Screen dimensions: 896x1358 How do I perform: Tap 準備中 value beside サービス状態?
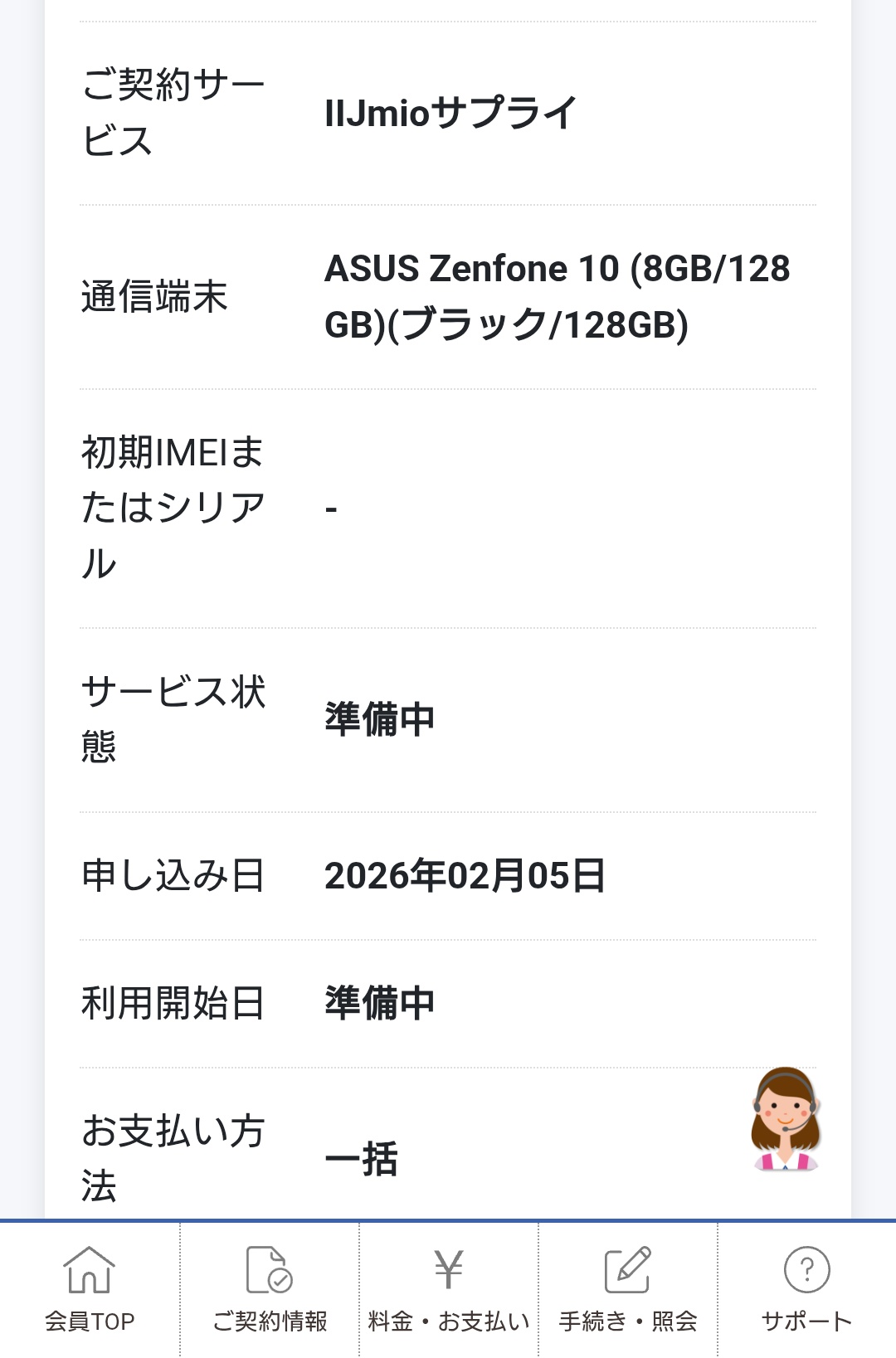[380, 719]
